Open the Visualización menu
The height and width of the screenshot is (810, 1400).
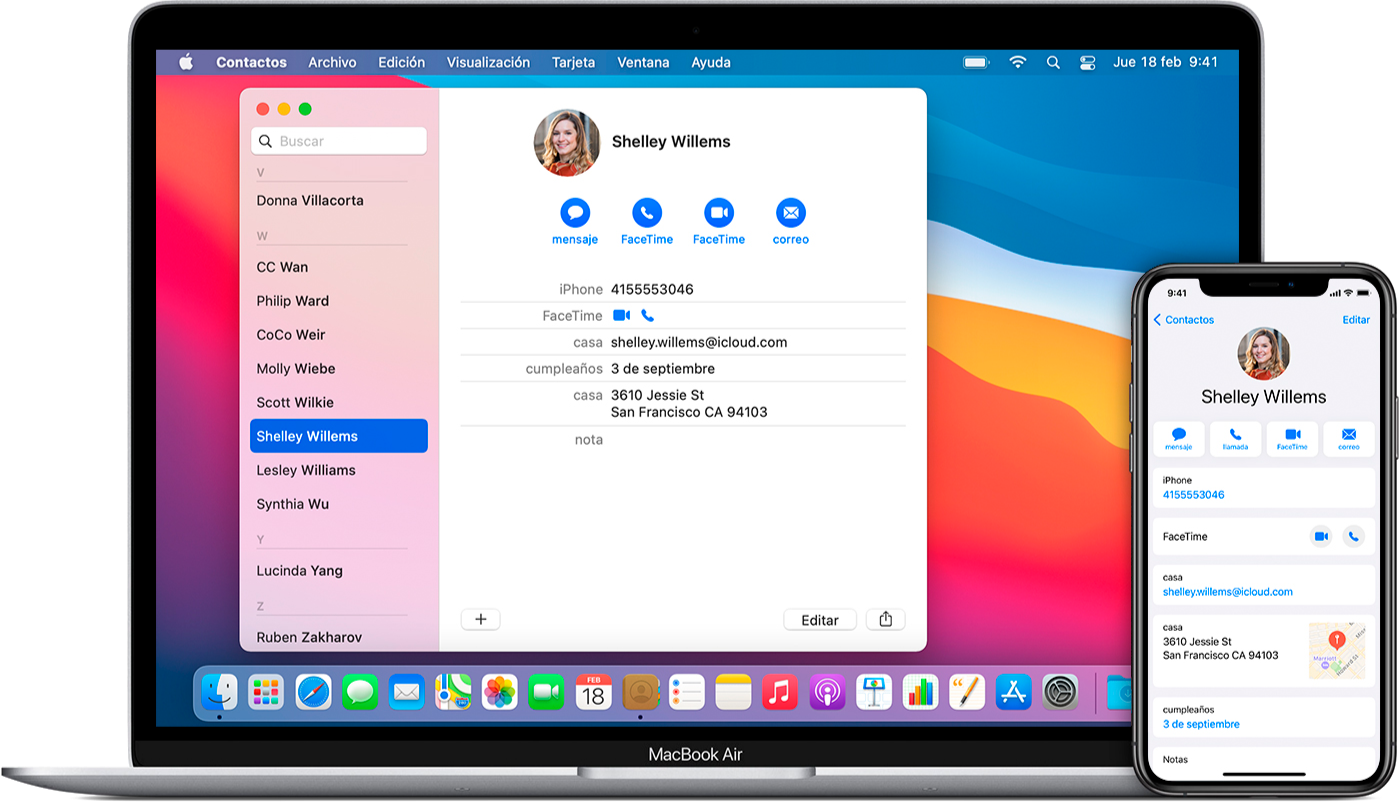488,62
